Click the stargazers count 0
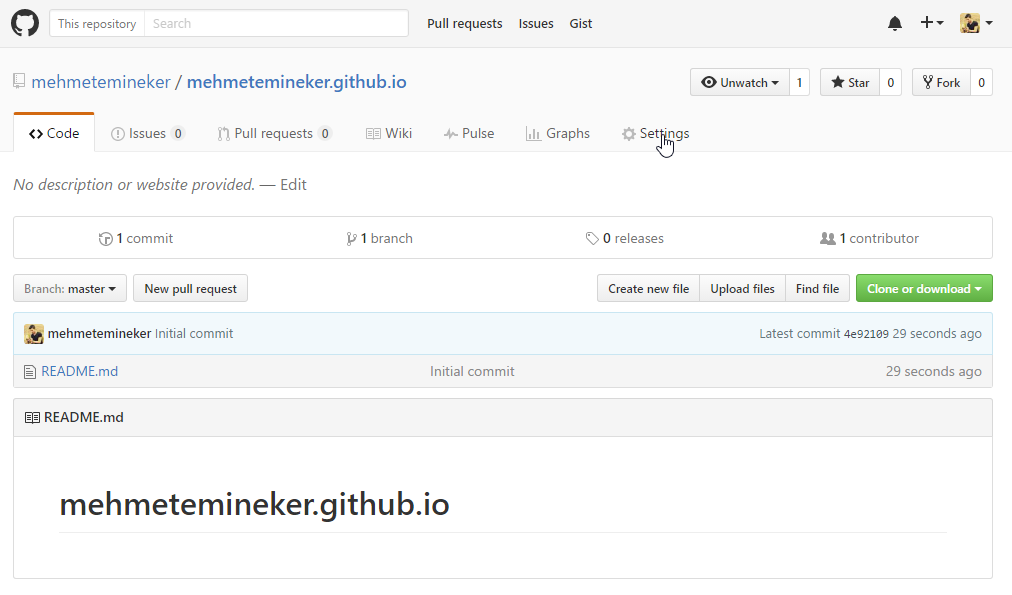The image size is (1012, 595). [891, 82]
